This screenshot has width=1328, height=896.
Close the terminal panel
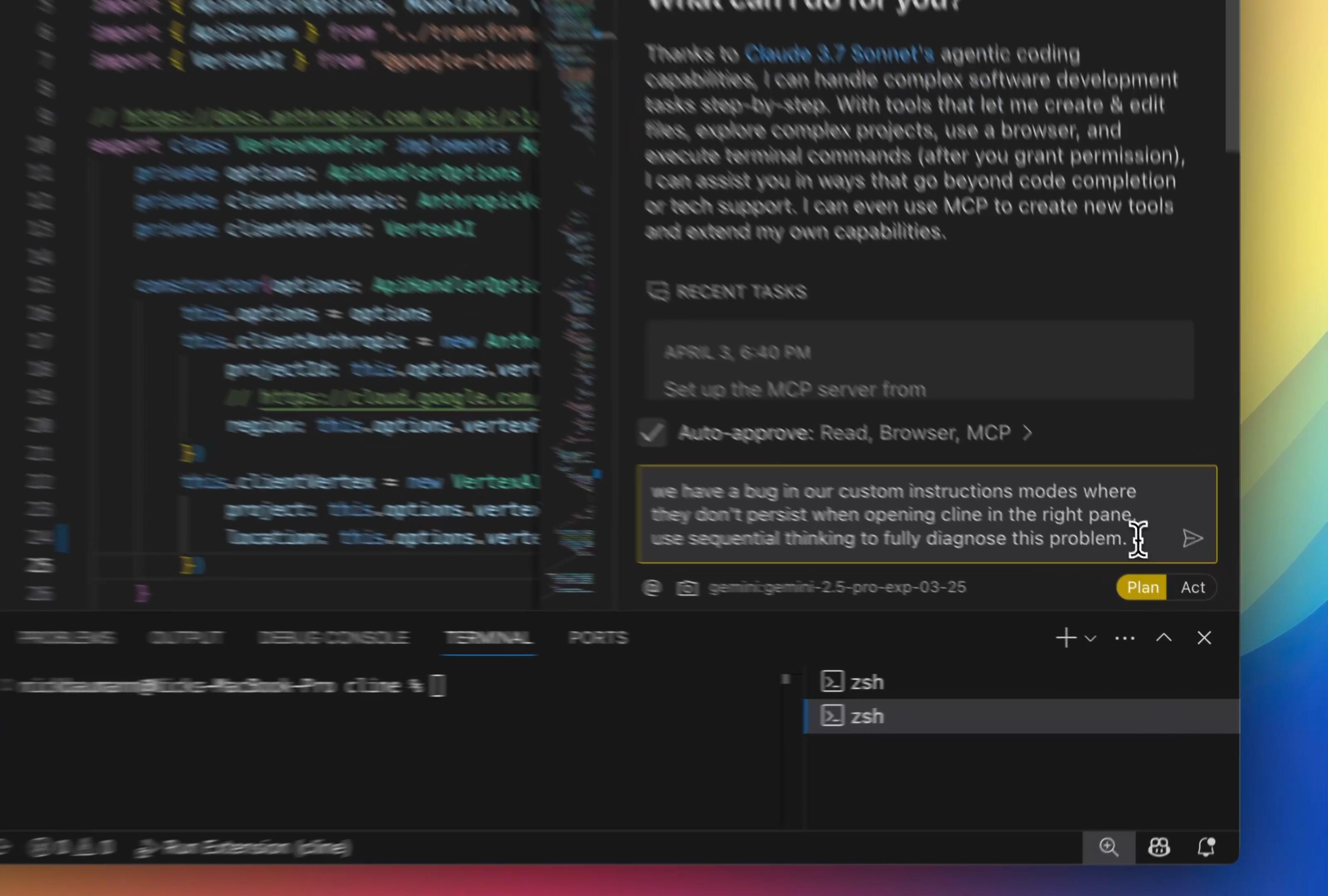coord(1204,638)
